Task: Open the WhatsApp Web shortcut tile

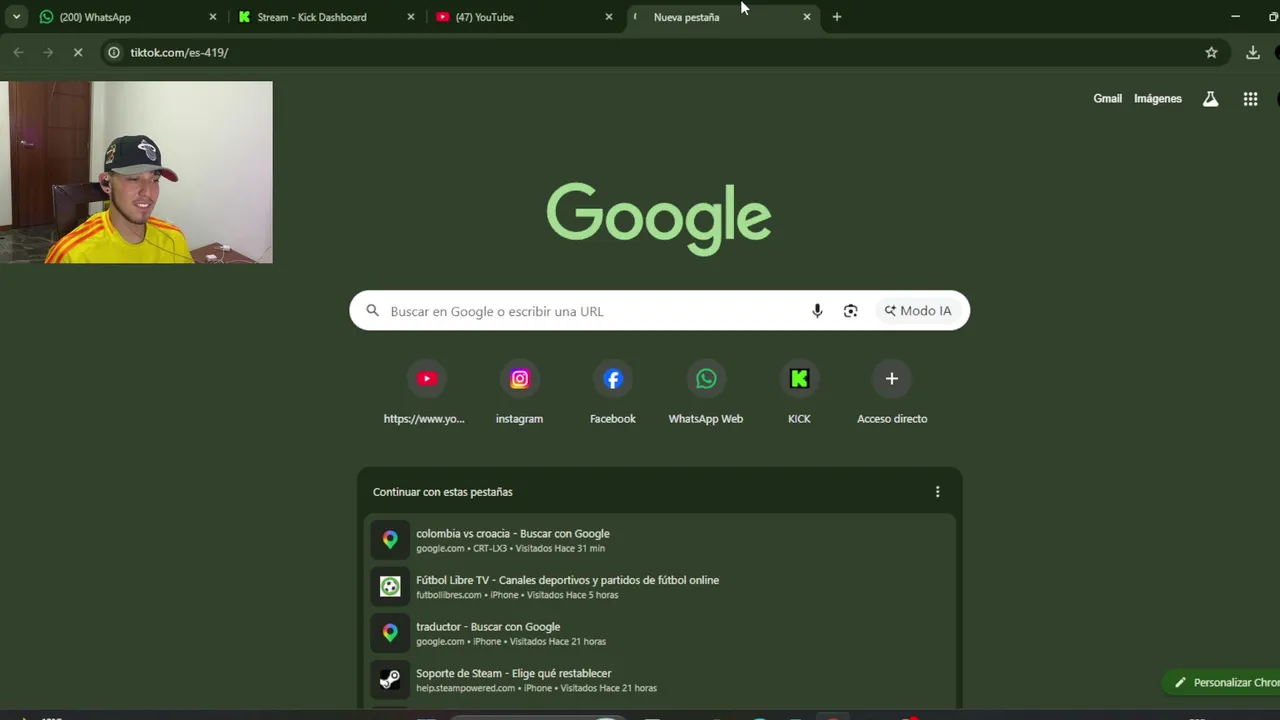Action: point(706,392)
